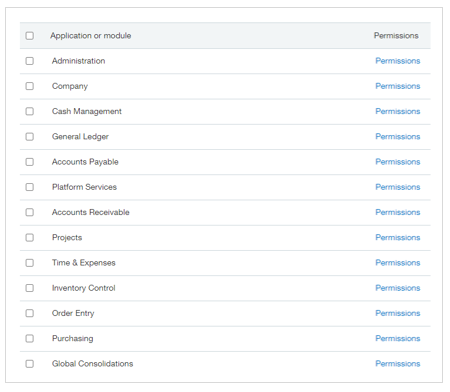Select the Cash Management checkbox

(x=30, y=111)
